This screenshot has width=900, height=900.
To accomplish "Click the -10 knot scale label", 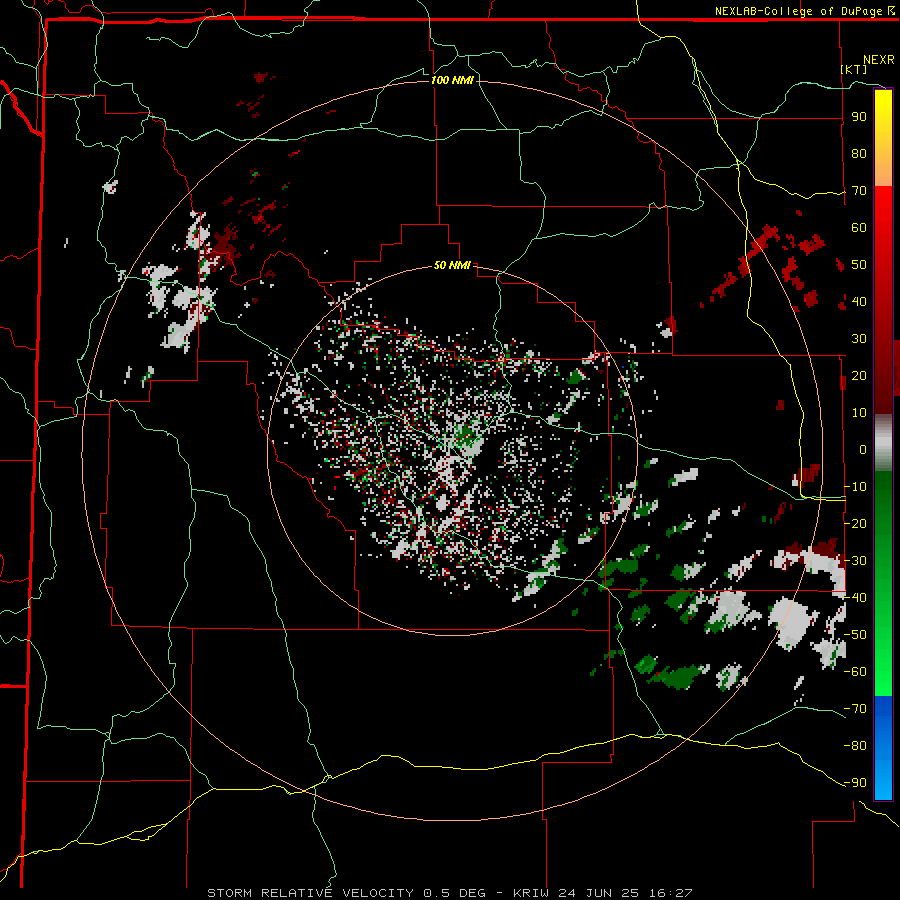I will pyautogui.click(x=856, y=487).
